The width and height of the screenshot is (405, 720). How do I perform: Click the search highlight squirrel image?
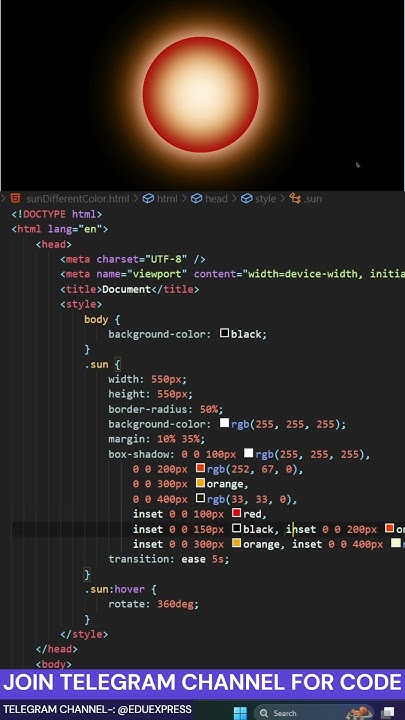point(359,712)
